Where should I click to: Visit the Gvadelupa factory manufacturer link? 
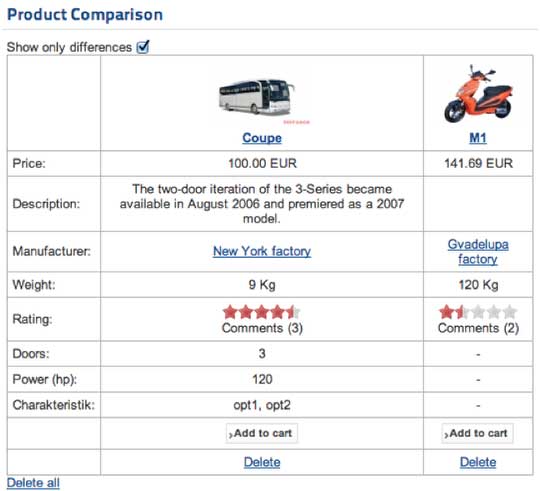tap(478, 251)
